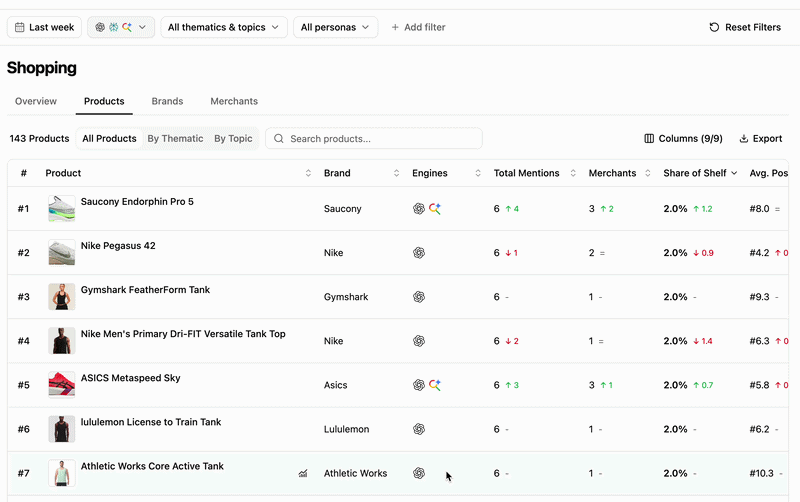The height and width of the screenshot is (502, 800).
Task: Switch to By Thematic view
Action: pos(175,138)
